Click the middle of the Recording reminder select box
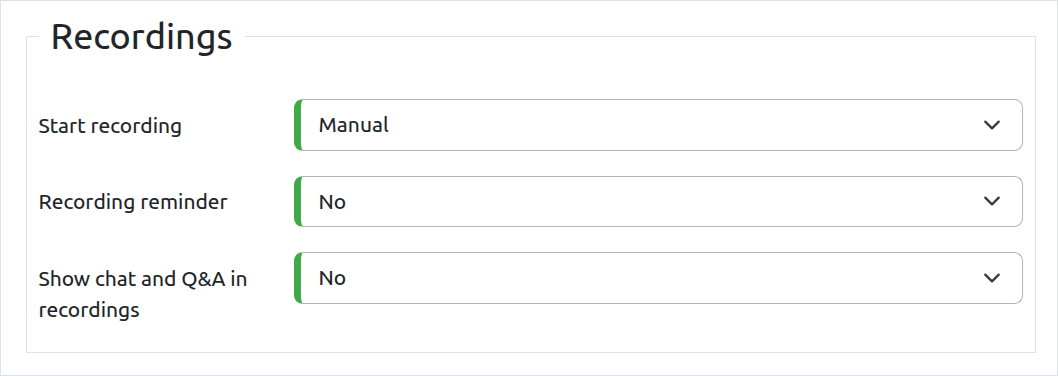Screen dimensions: 1058x376 click(x=659, y=201)
